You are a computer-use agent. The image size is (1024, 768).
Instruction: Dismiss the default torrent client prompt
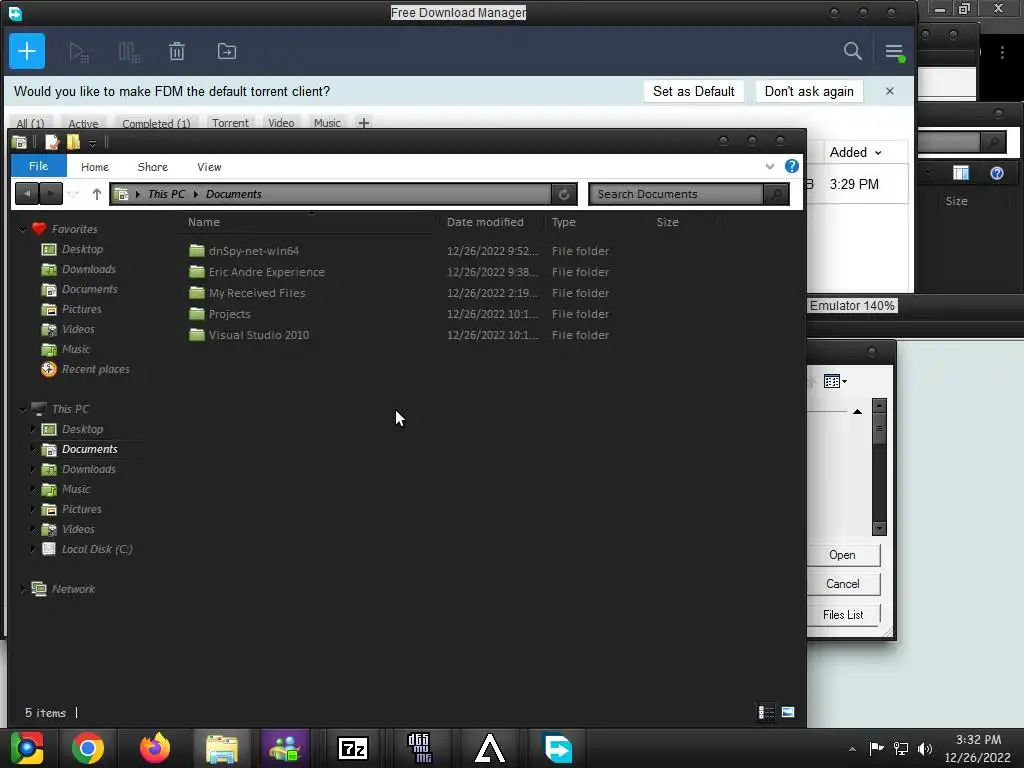click(889, 91)
